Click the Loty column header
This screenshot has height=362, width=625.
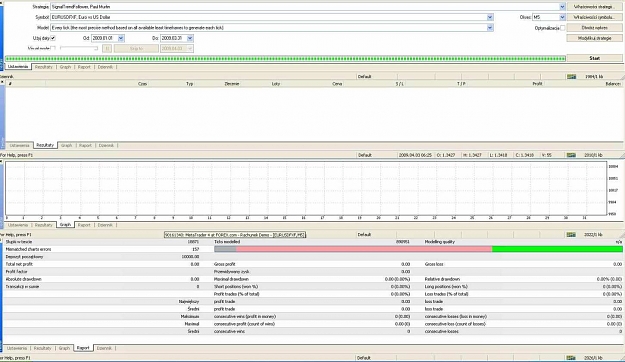(276, 84)
